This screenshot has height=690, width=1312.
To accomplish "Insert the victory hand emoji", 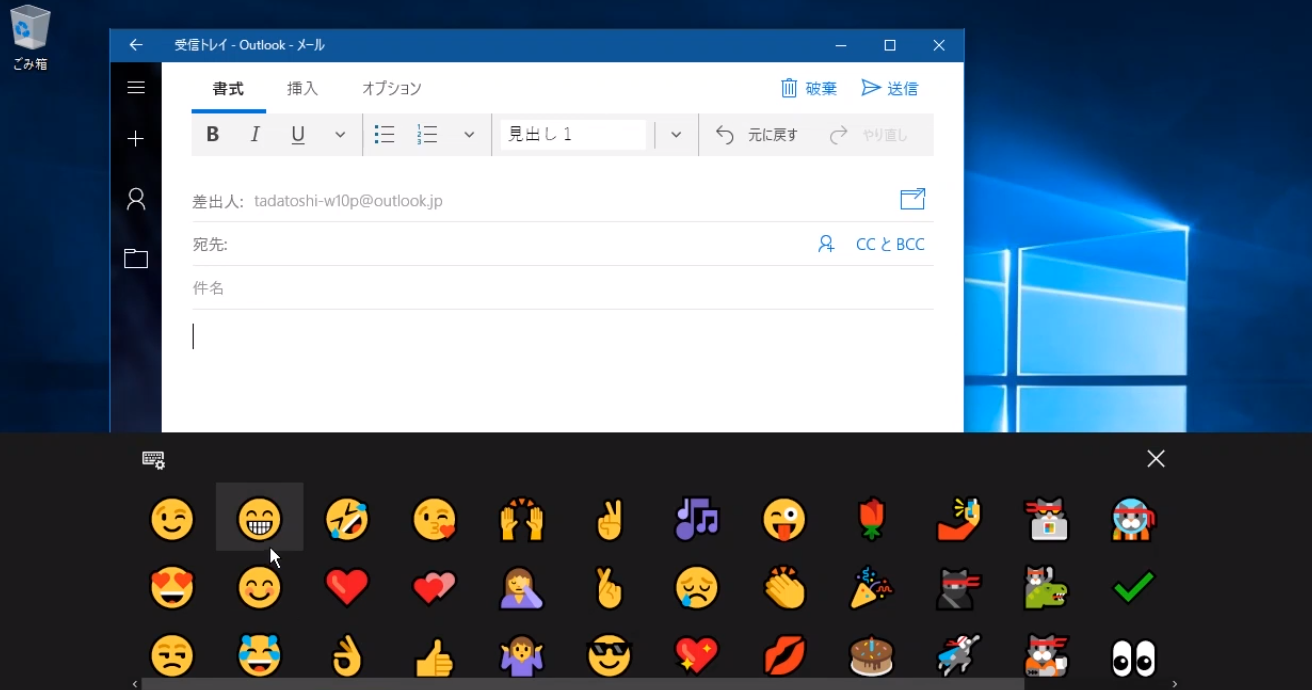I will pos(609,519).
